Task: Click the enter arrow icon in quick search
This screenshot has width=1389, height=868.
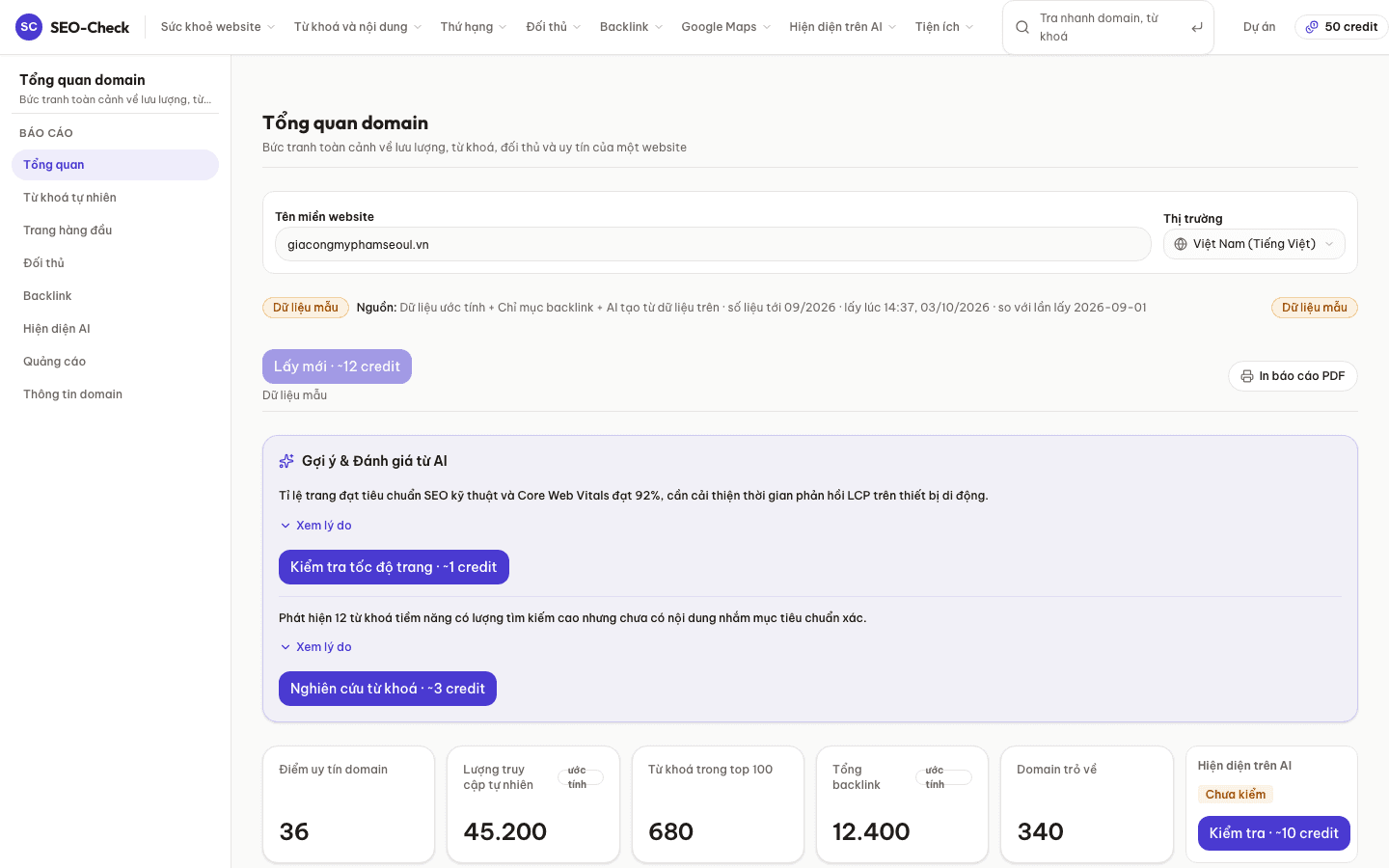Action: pyautogui.click(x=1197, y=27)
